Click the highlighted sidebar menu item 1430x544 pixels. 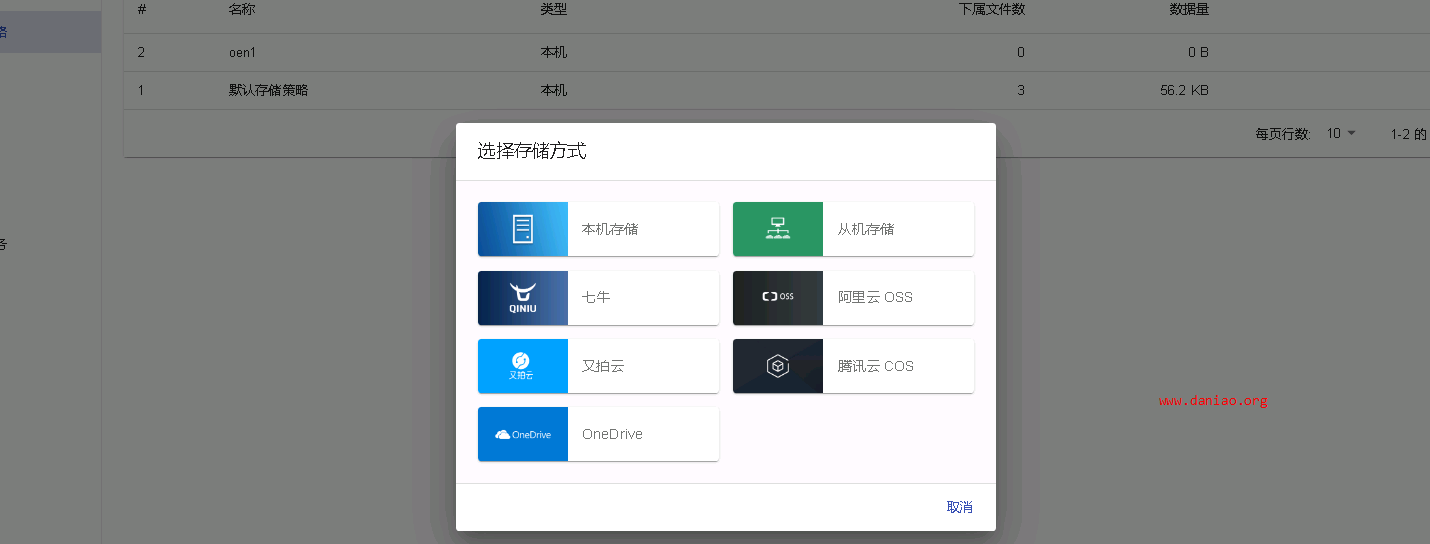tap(50, 32)
